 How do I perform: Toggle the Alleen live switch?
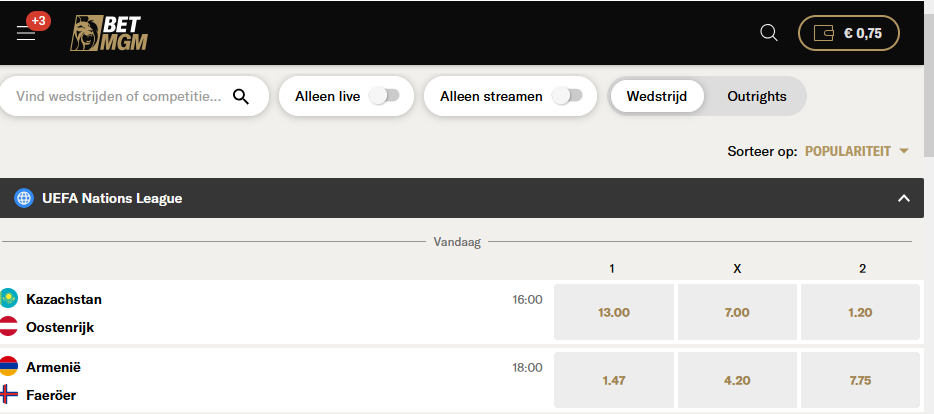click(x=384, y=96)
